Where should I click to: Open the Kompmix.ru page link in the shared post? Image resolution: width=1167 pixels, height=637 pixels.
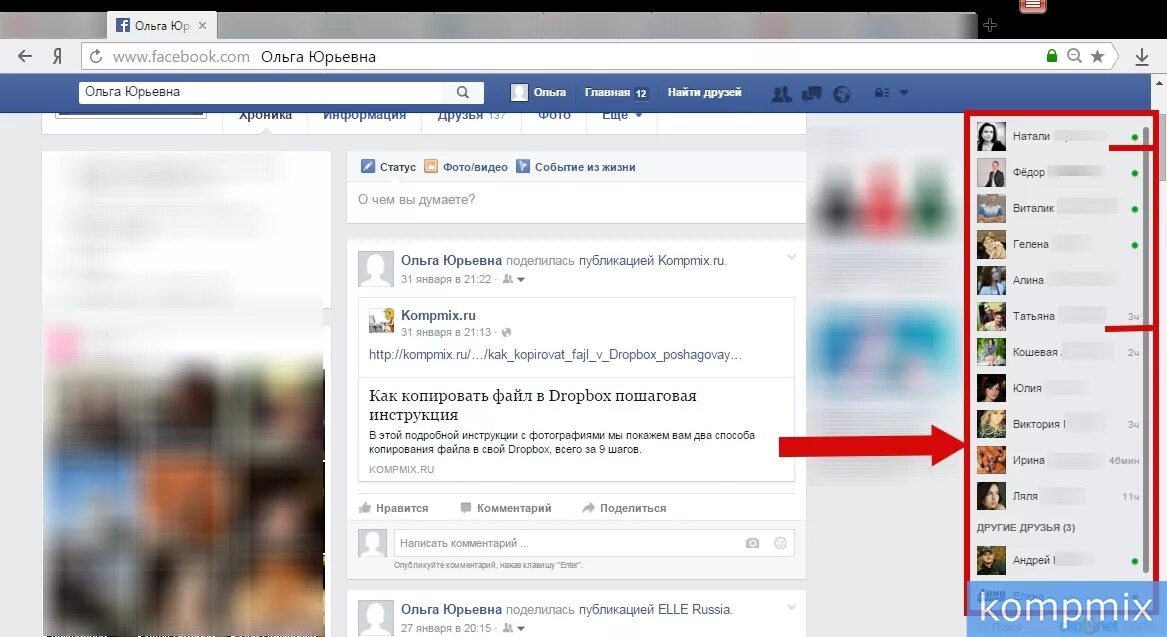point(438,316)
